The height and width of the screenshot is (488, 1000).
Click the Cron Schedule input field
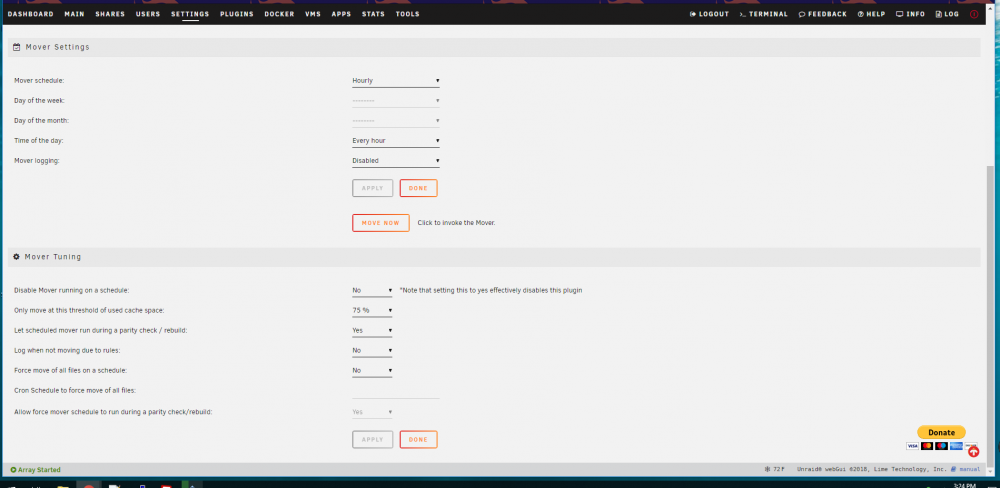click(x=395, y=391)
